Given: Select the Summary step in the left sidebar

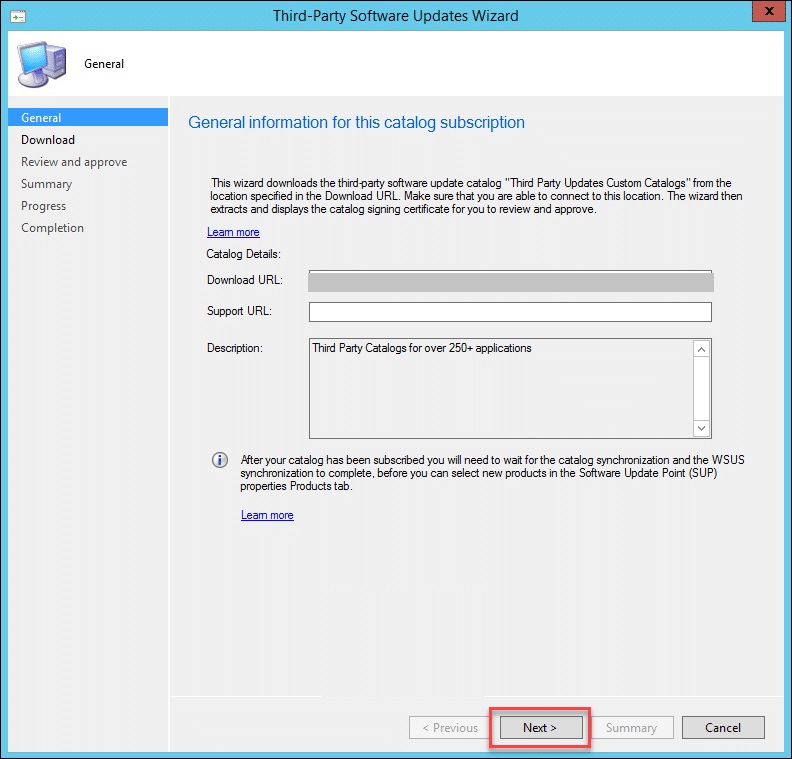Looking at the screenshot, I should click(47, 184).
